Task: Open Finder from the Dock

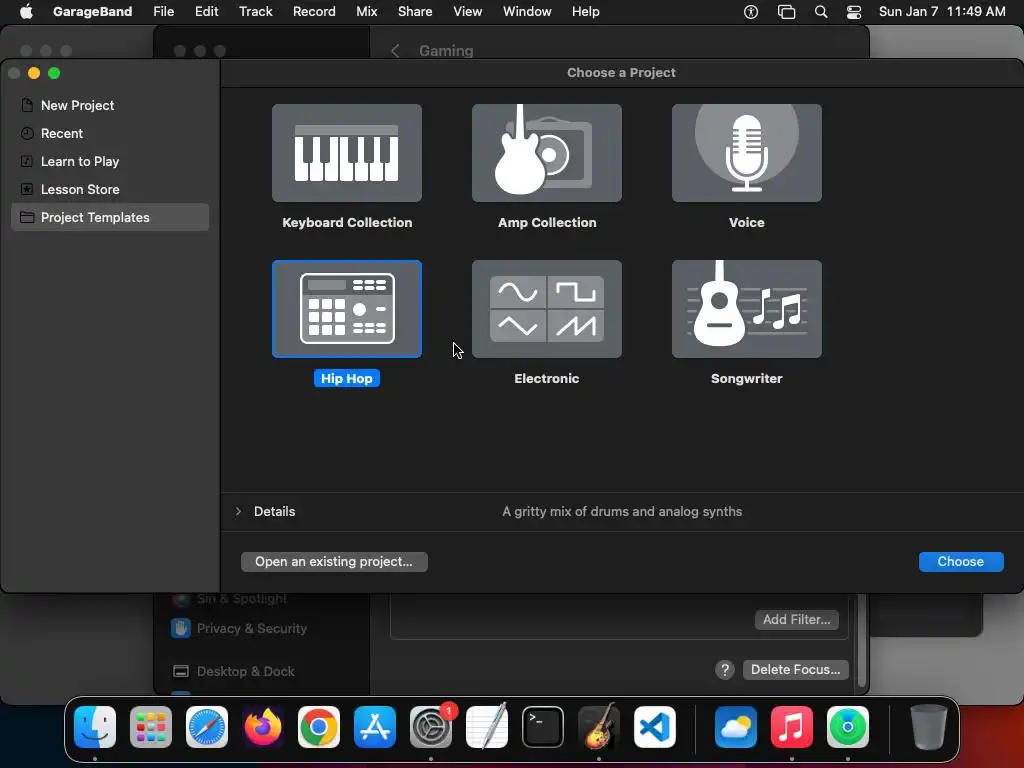Action: tap(95, 727)
